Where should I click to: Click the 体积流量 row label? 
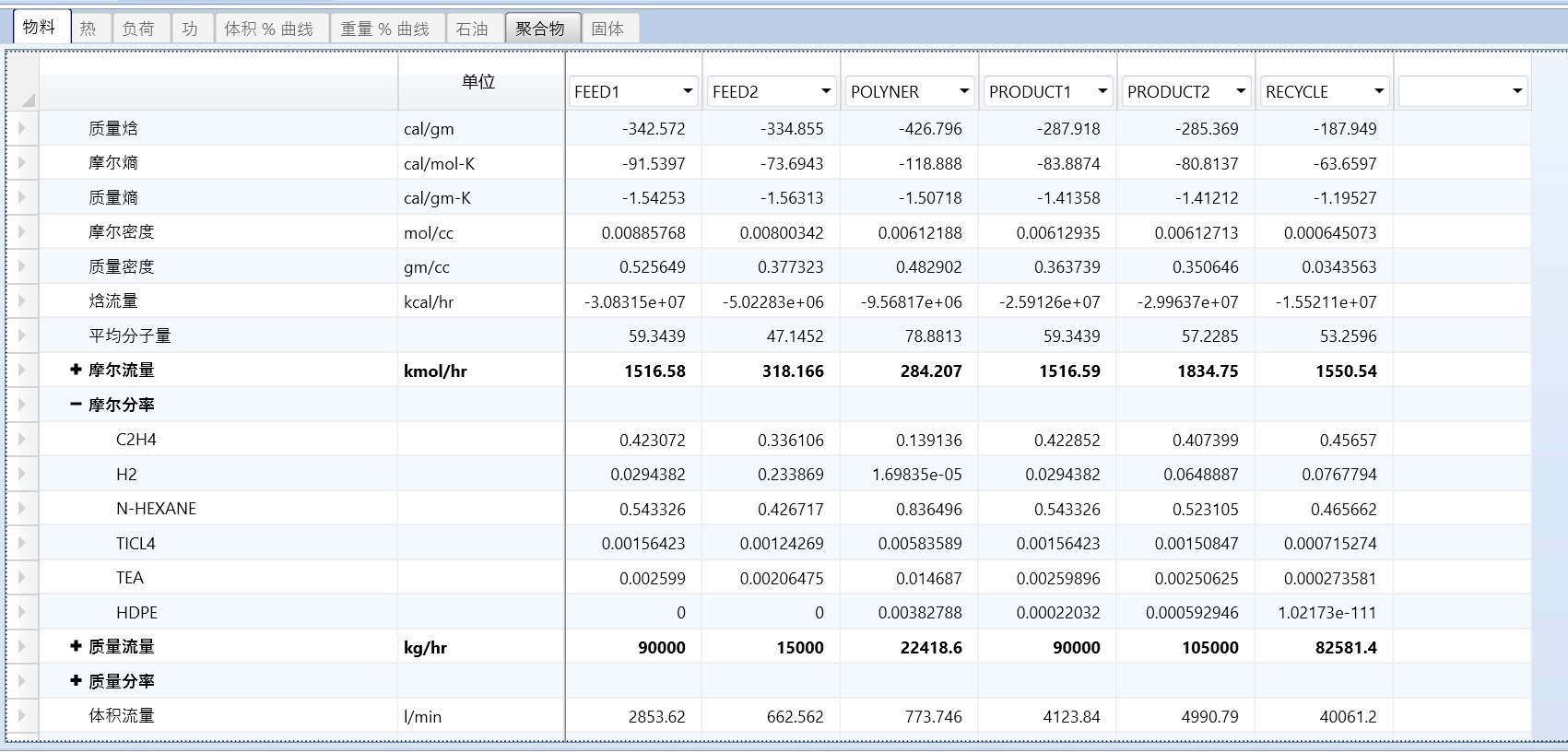point(122,715)
